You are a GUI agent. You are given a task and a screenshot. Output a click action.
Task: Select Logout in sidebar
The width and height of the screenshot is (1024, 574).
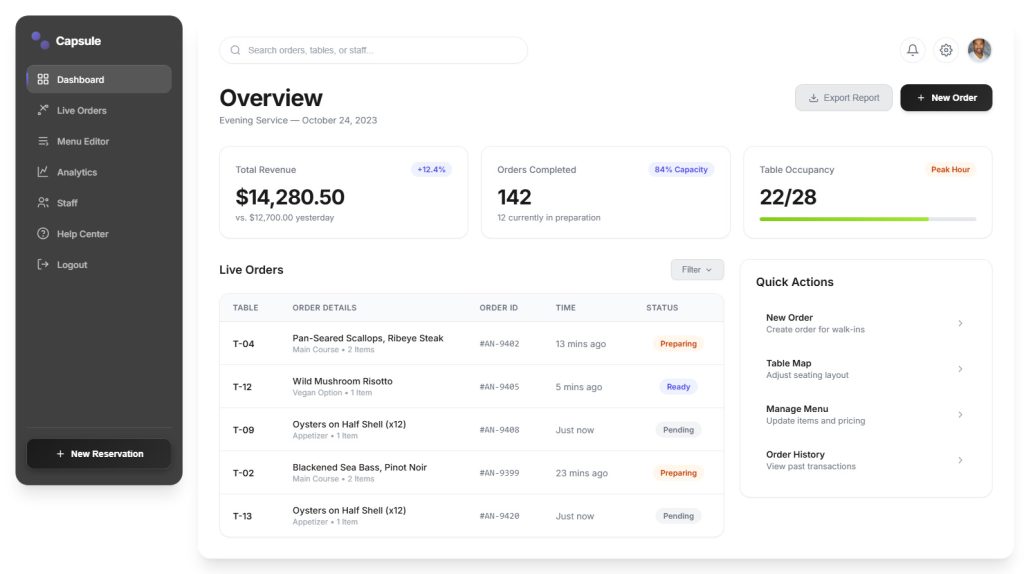[x=99, y=264]
